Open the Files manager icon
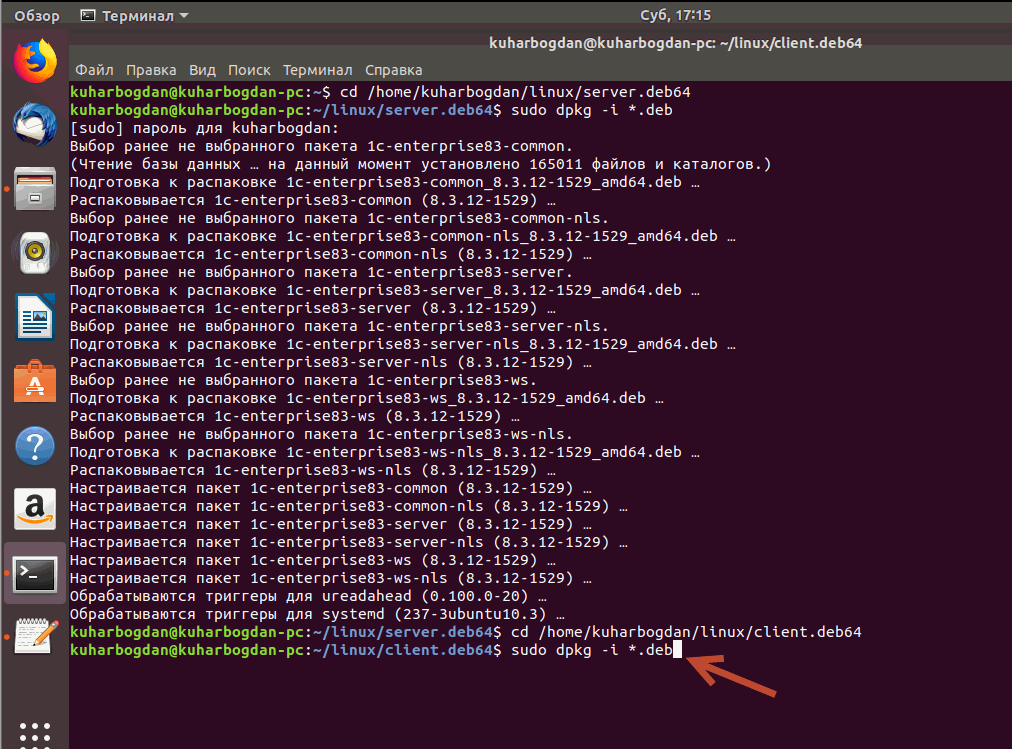 pyautogui.click(x=34, y=189)
